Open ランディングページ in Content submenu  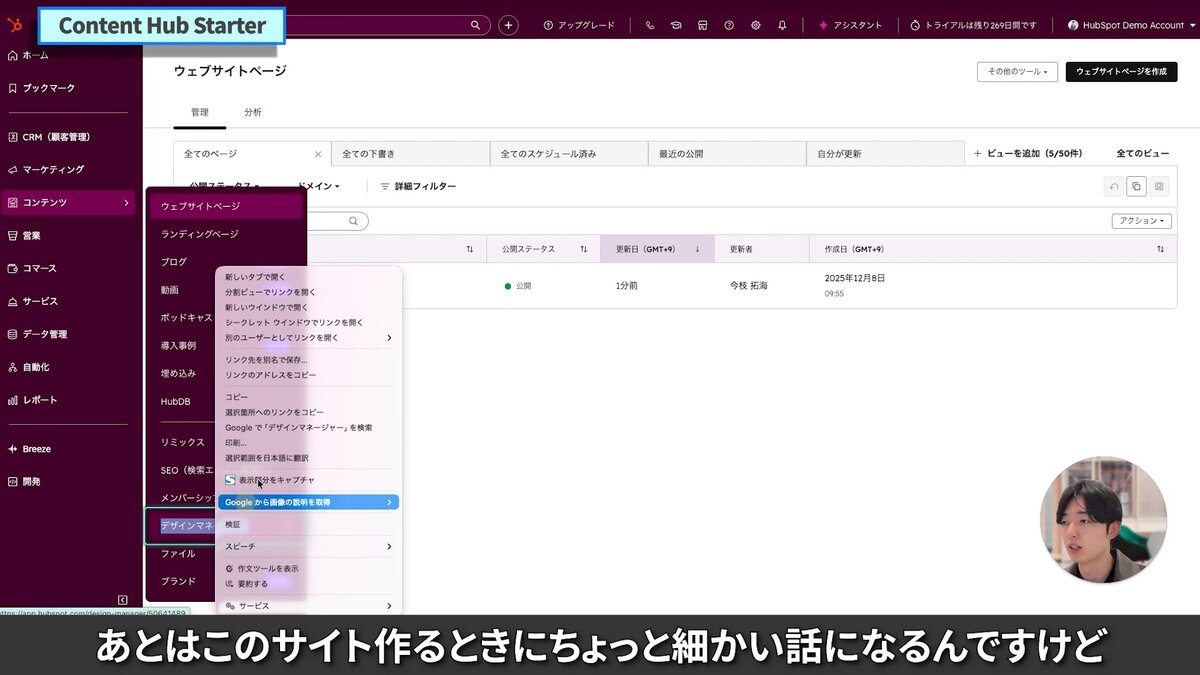tap(200, 234)
